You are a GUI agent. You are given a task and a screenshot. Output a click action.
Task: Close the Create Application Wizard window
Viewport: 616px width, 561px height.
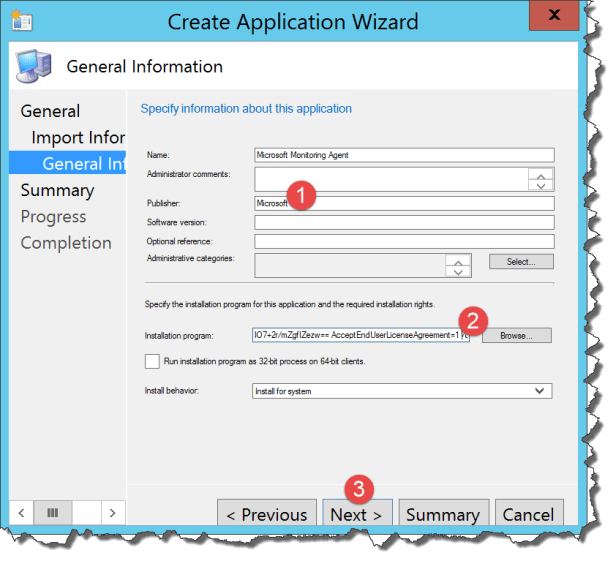tap(554, 15)
